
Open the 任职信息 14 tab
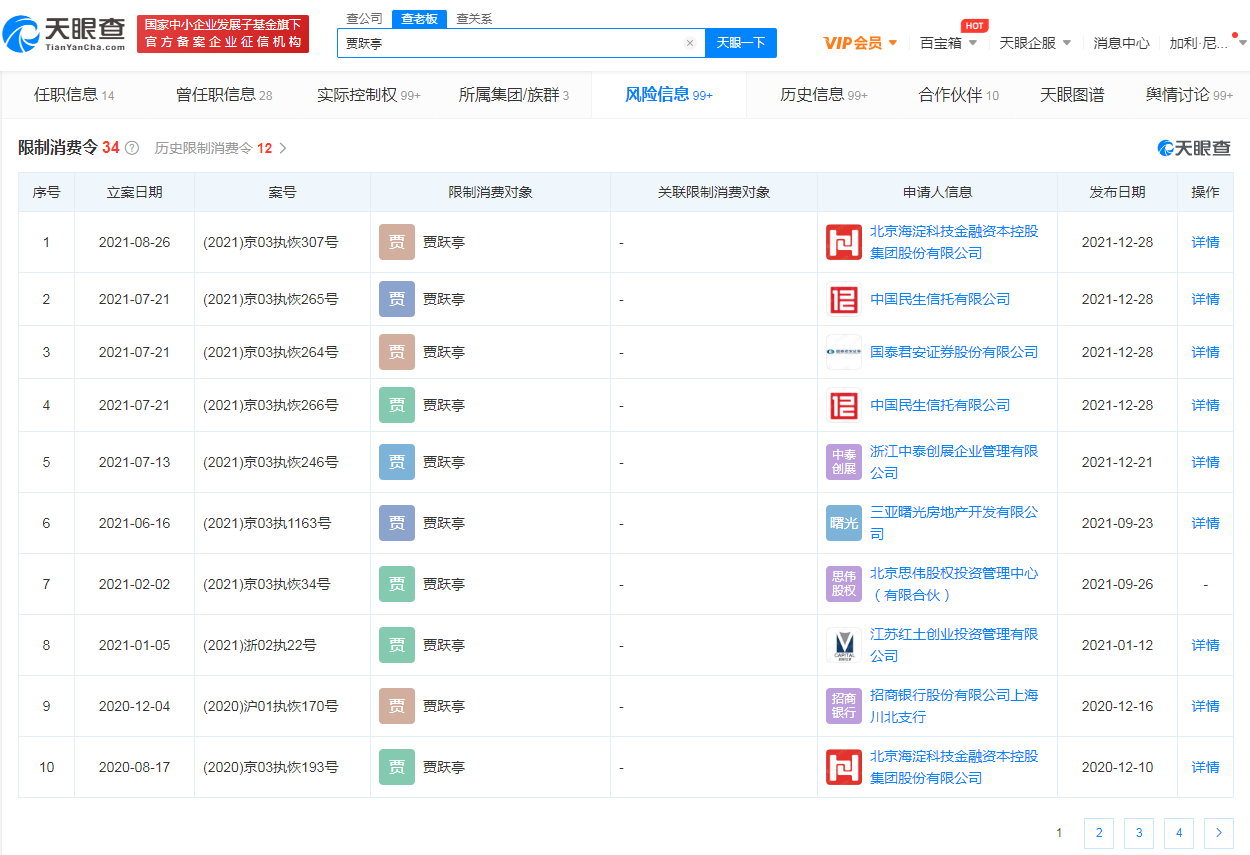point(74,95)
